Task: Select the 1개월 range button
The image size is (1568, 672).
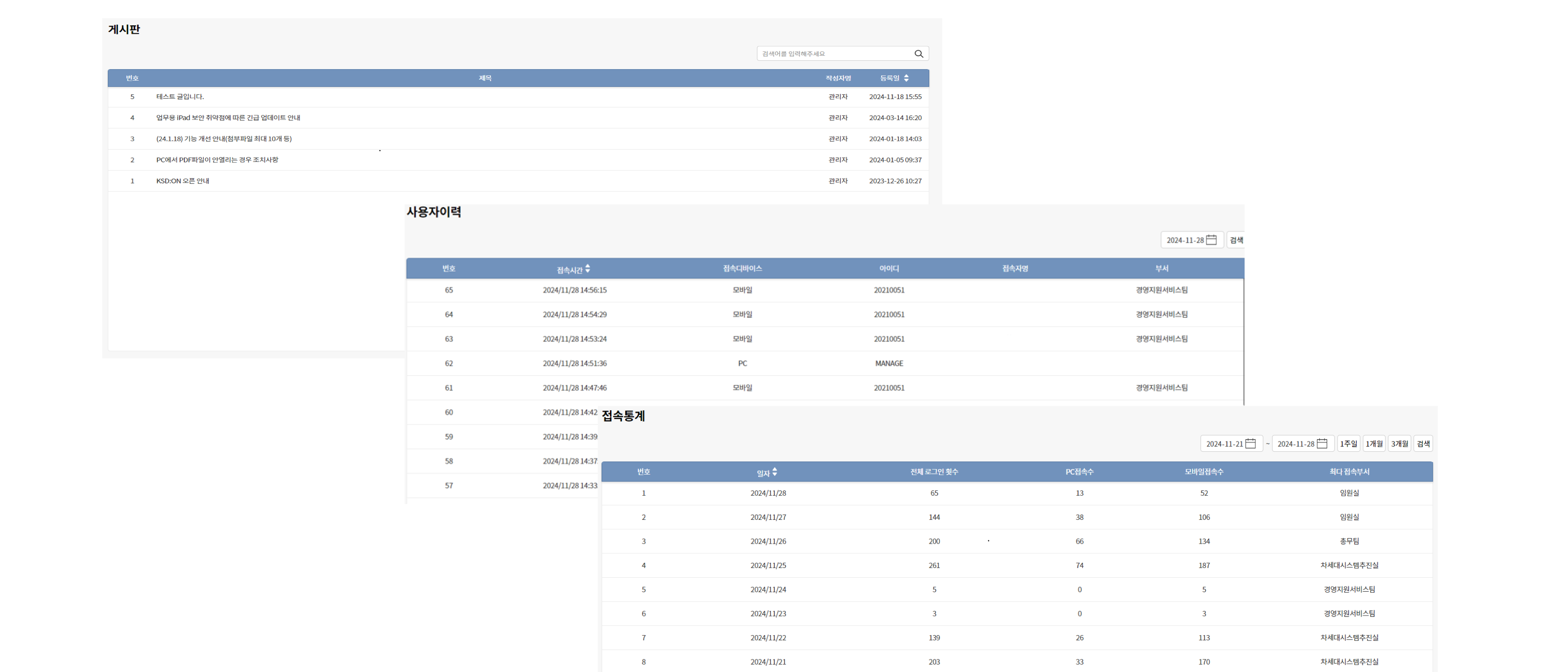Action: point(1374,444)
